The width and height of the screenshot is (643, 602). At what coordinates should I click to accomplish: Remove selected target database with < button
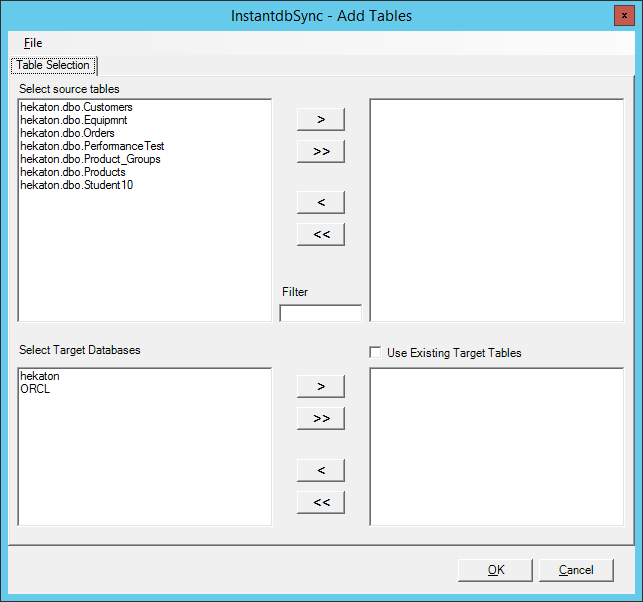tap(321, 470)
